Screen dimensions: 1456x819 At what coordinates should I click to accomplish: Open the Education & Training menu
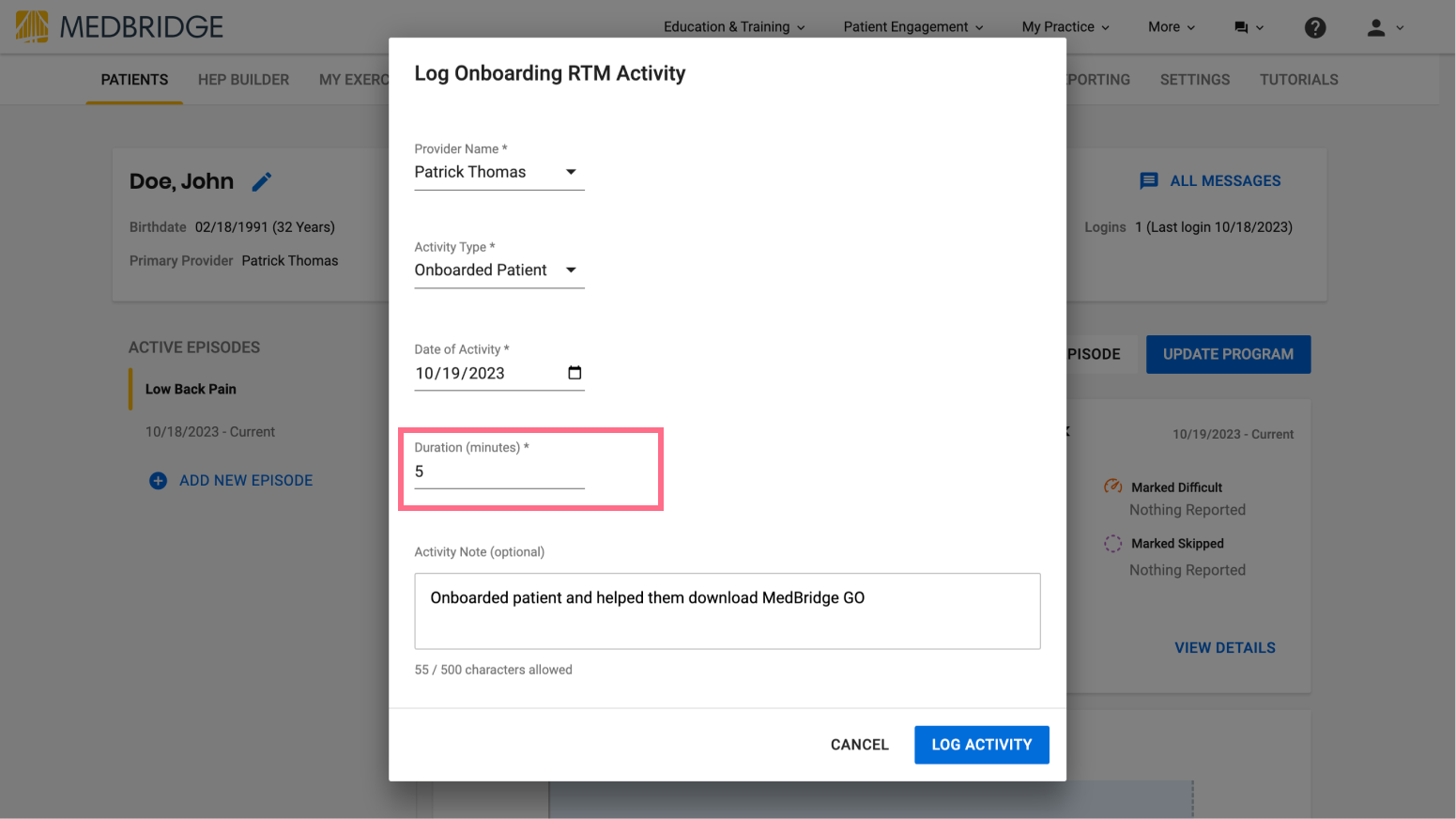(734, 27)
